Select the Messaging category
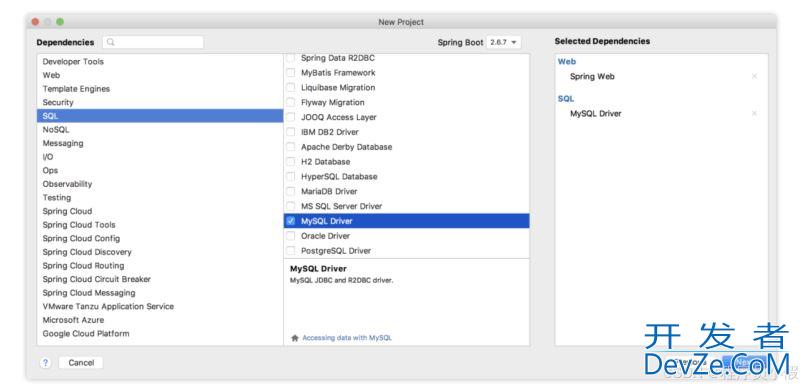Viewport: 800px width, 386px height. [160, 143]
